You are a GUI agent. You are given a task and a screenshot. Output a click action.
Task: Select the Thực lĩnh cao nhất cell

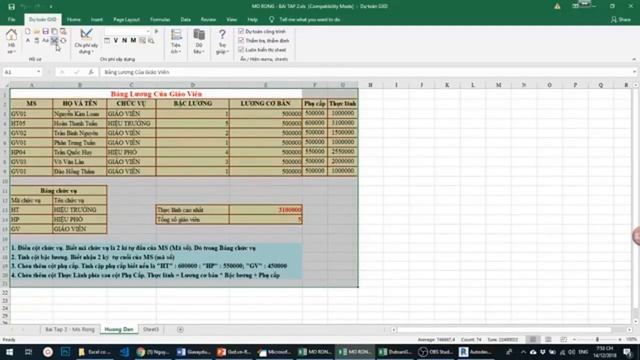(x=193, y=210)
